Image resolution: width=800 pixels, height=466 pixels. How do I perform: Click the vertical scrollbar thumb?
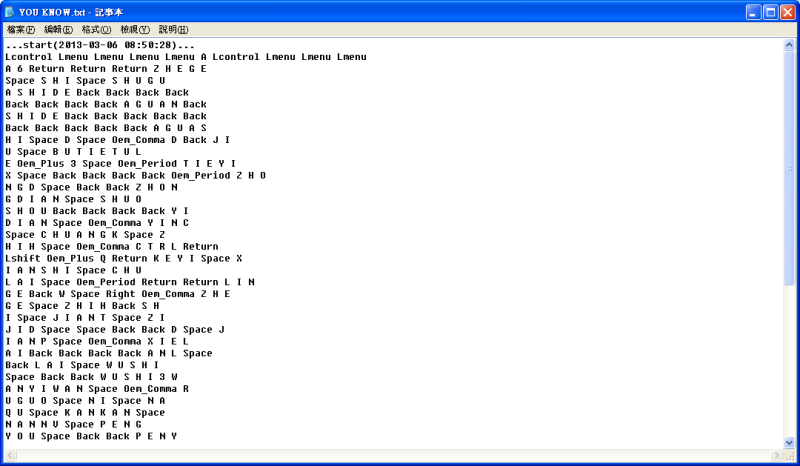tap(789, 167)
